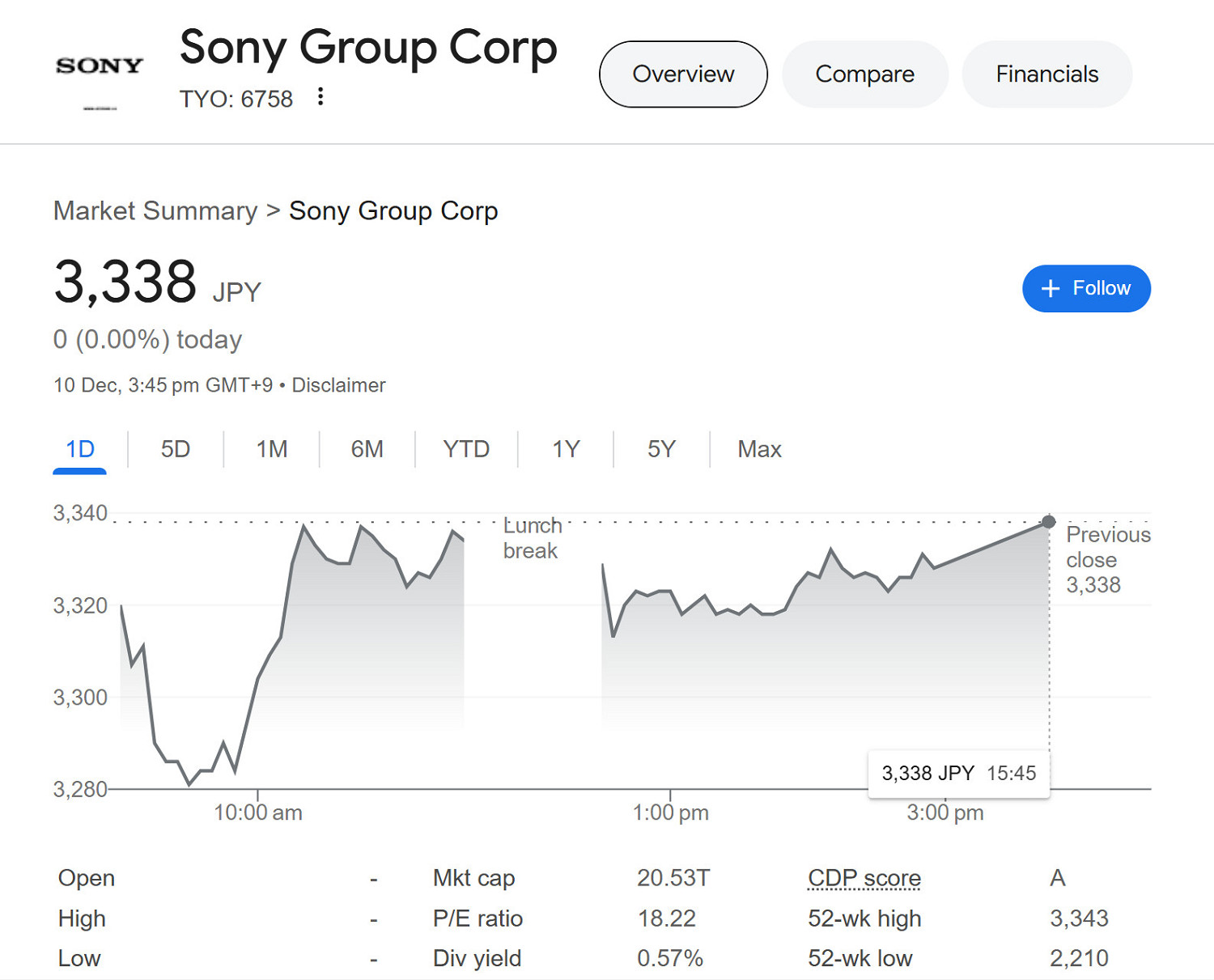Switch chart to 5Y range

[x=661, y=449]
